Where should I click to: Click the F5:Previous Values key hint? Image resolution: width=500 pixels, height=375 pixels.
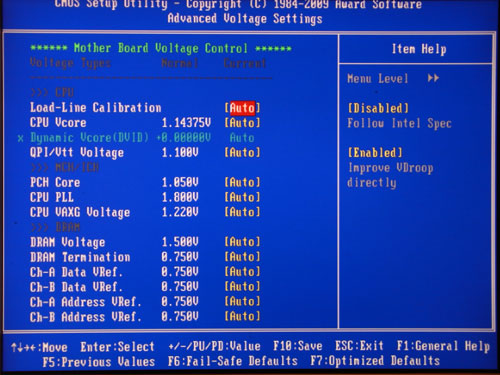tap(99, 362)
